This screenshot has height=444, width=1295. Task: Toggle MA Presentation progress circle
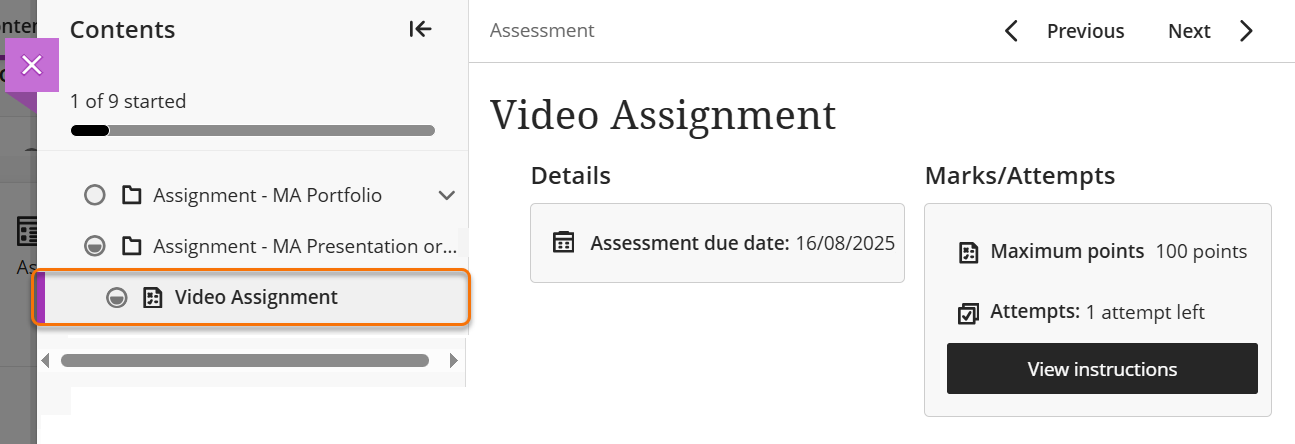(x=95, y=246)
